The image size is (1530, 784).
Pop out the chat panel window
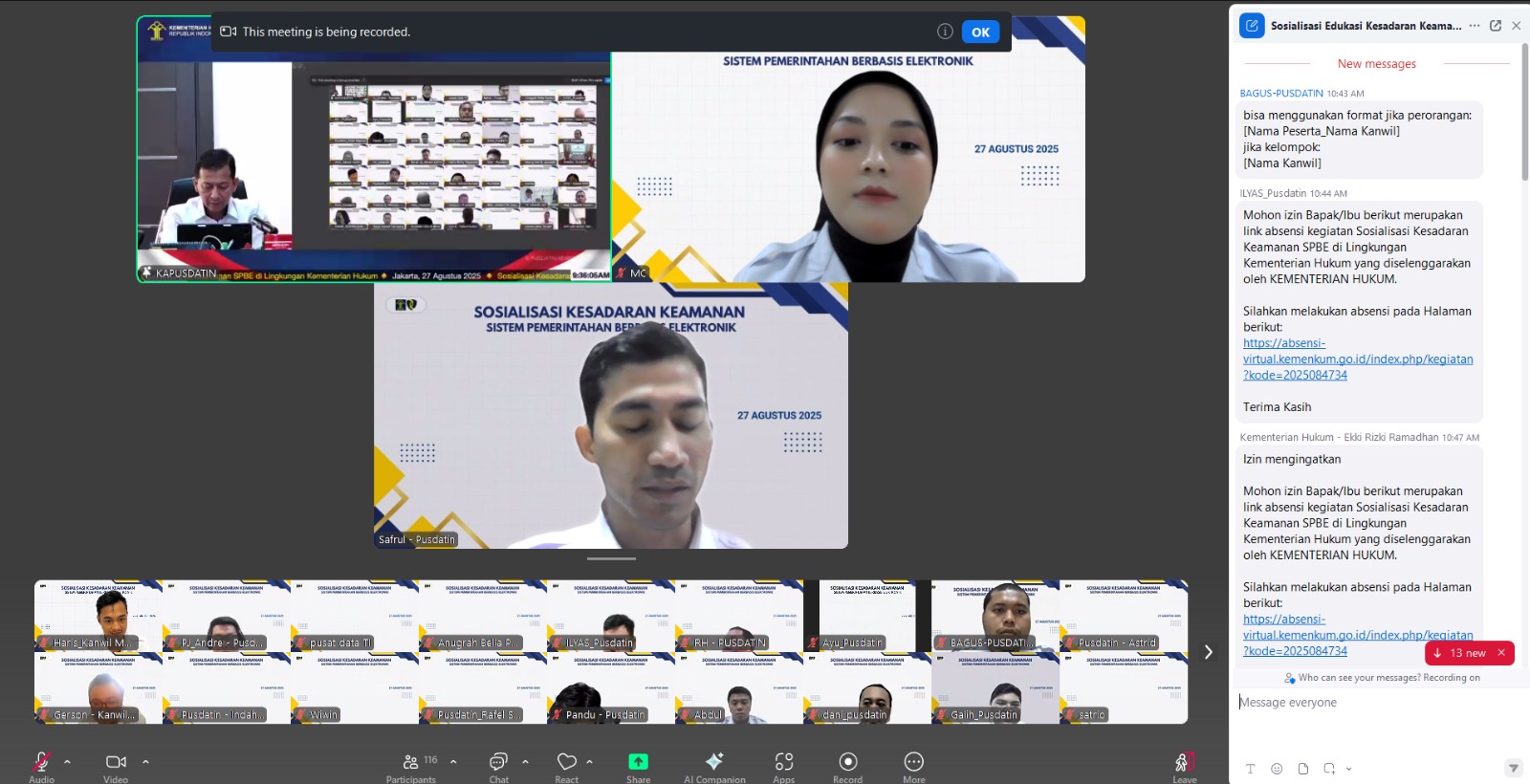click(x=1496, y=26)
